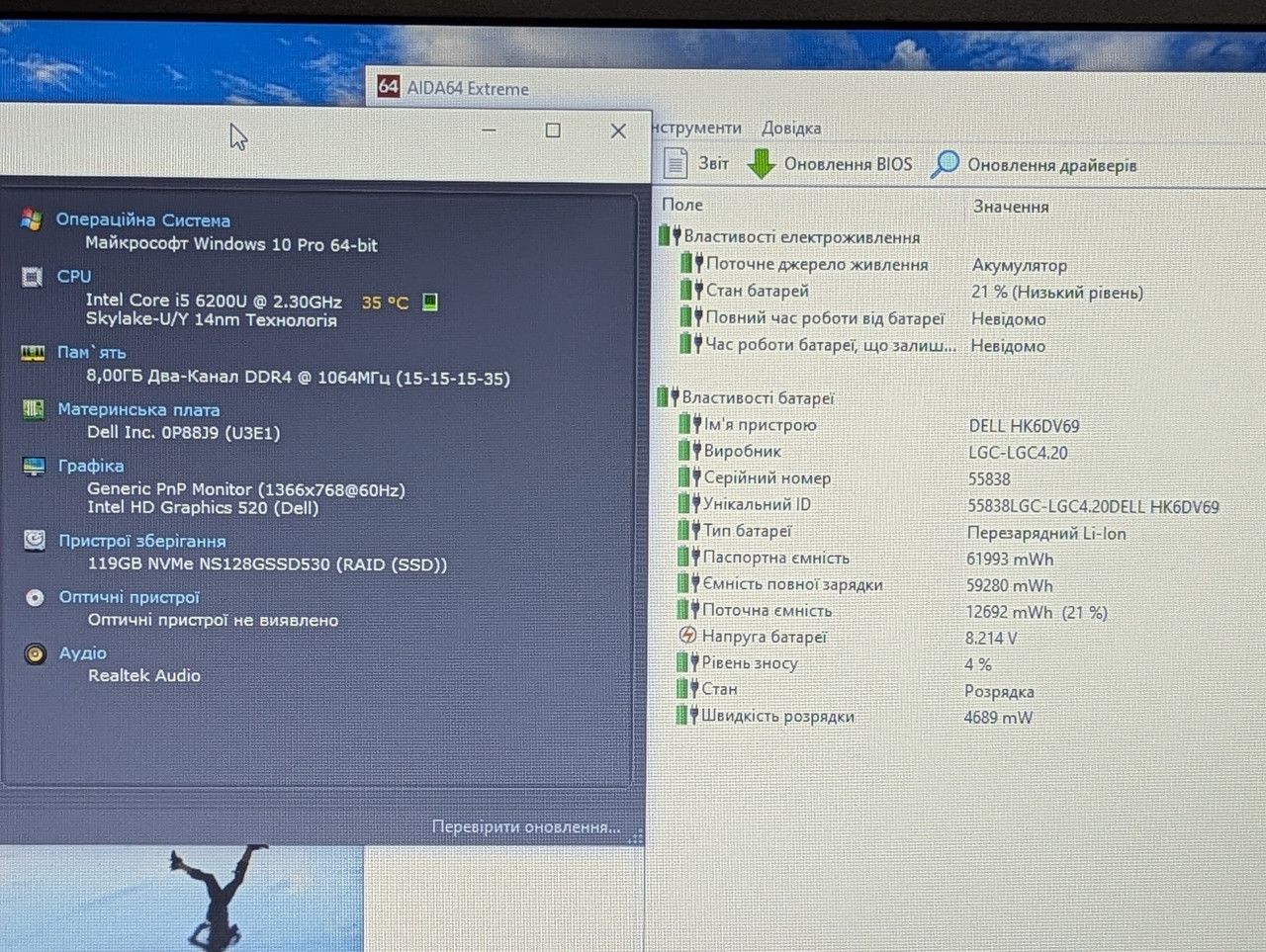Click the value 4689 mW

[998, 718]
